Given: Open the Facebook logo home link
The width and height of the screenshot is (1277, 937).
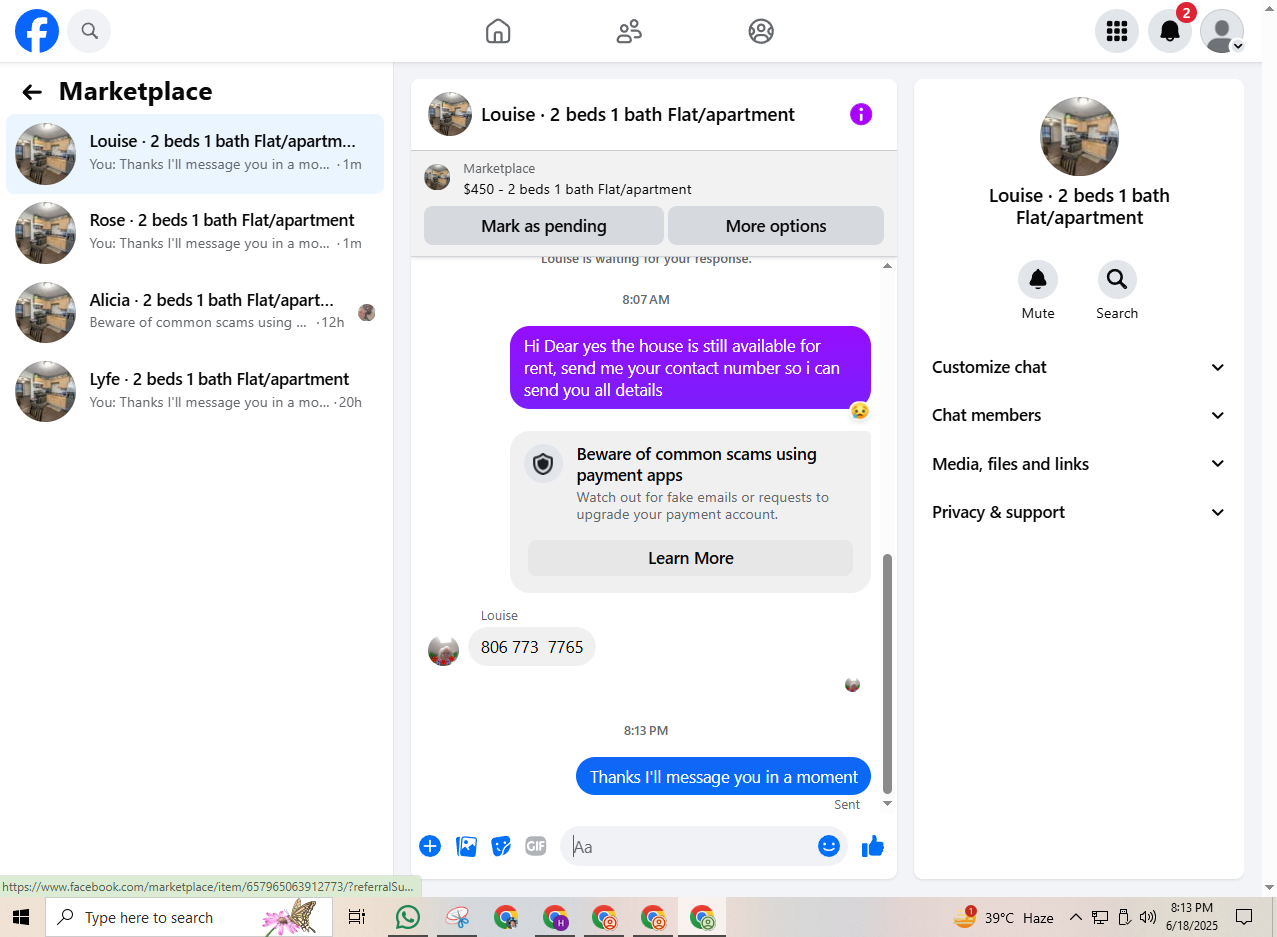Looking at the screenshot, I should tap(37, 31).
